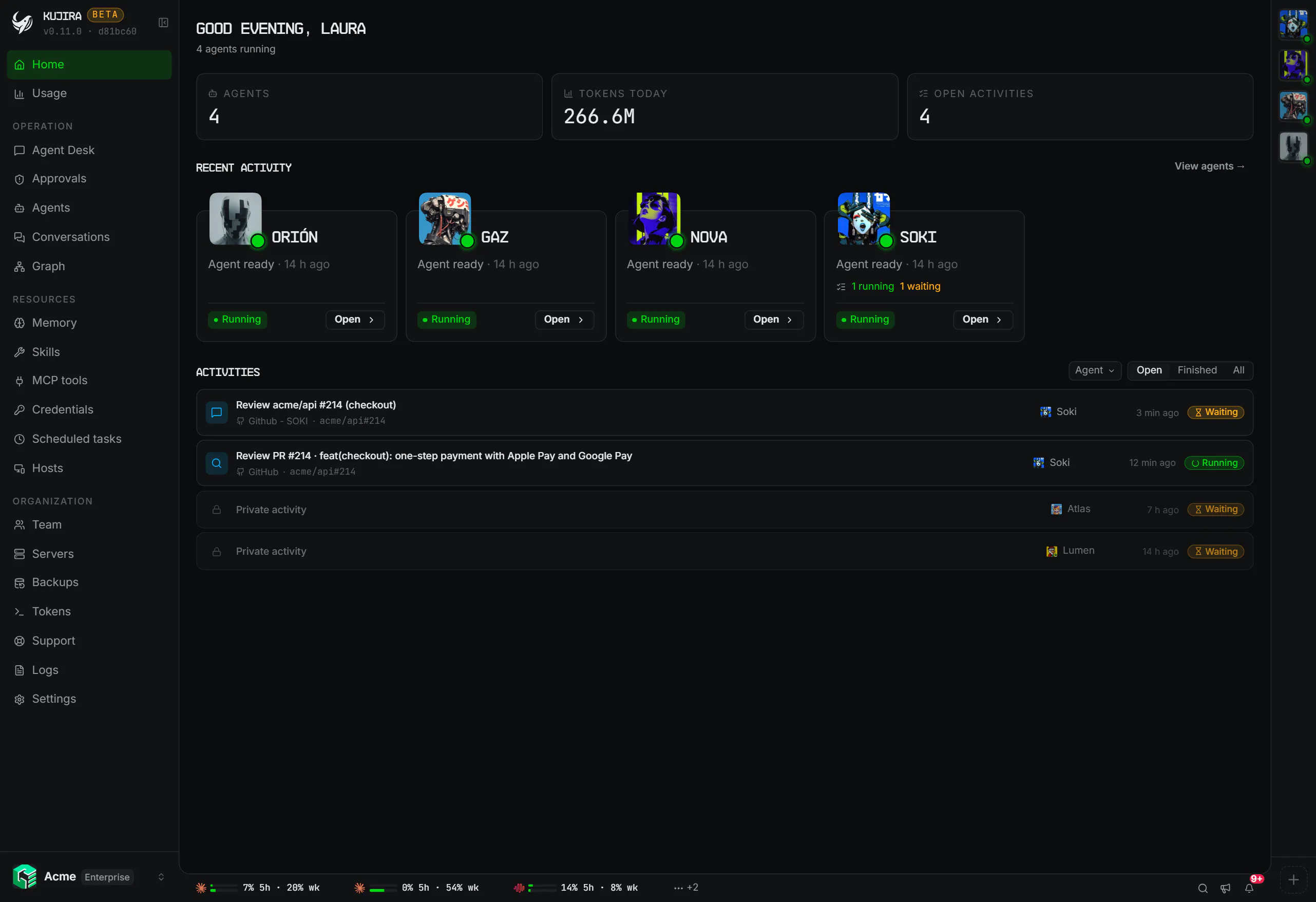Click the magnifier icon of Review PR #214 row
The image size is (1316, 902).
coord(216,463)
